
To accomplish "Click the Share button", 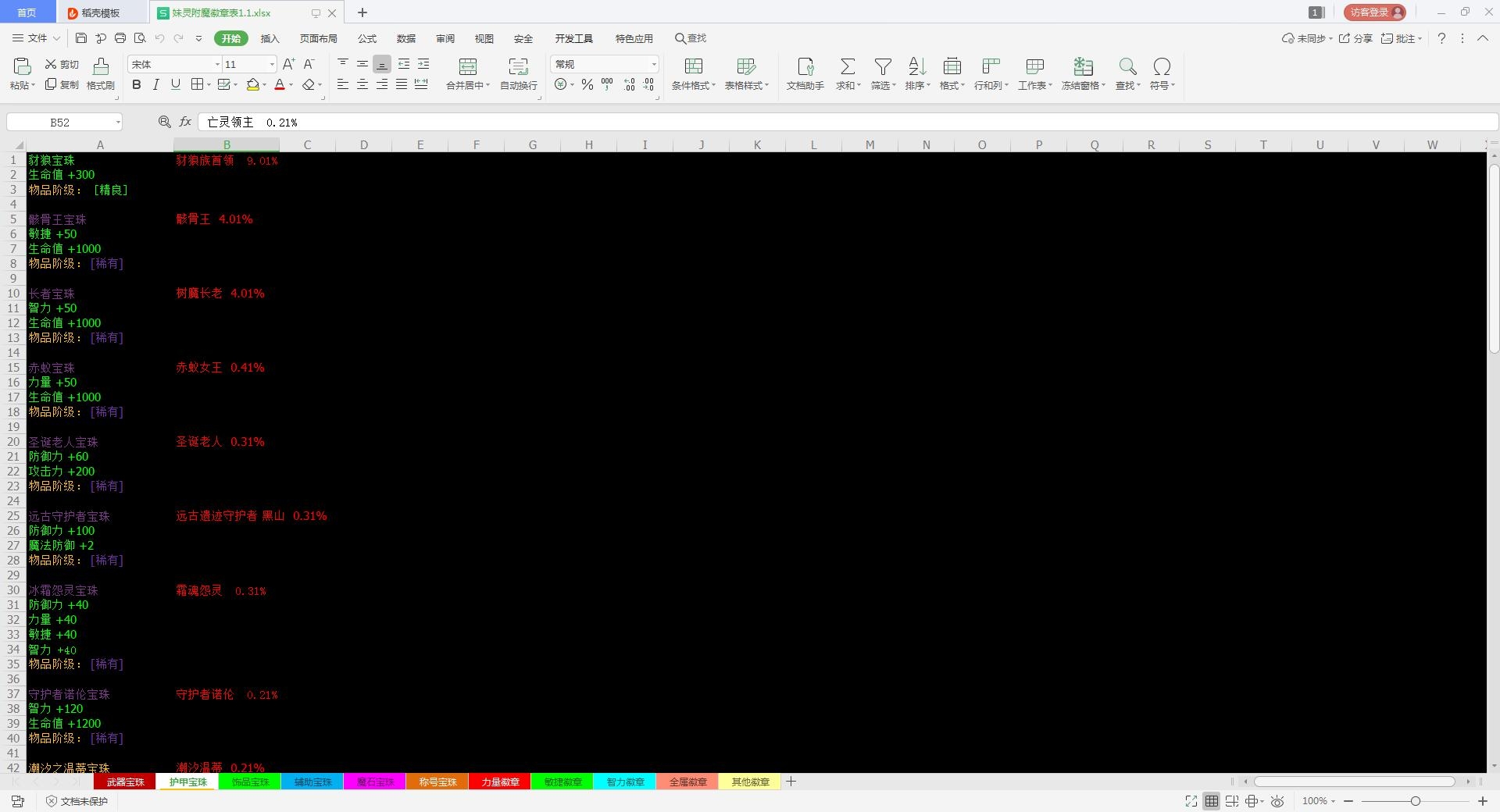I will (1355, 38).
